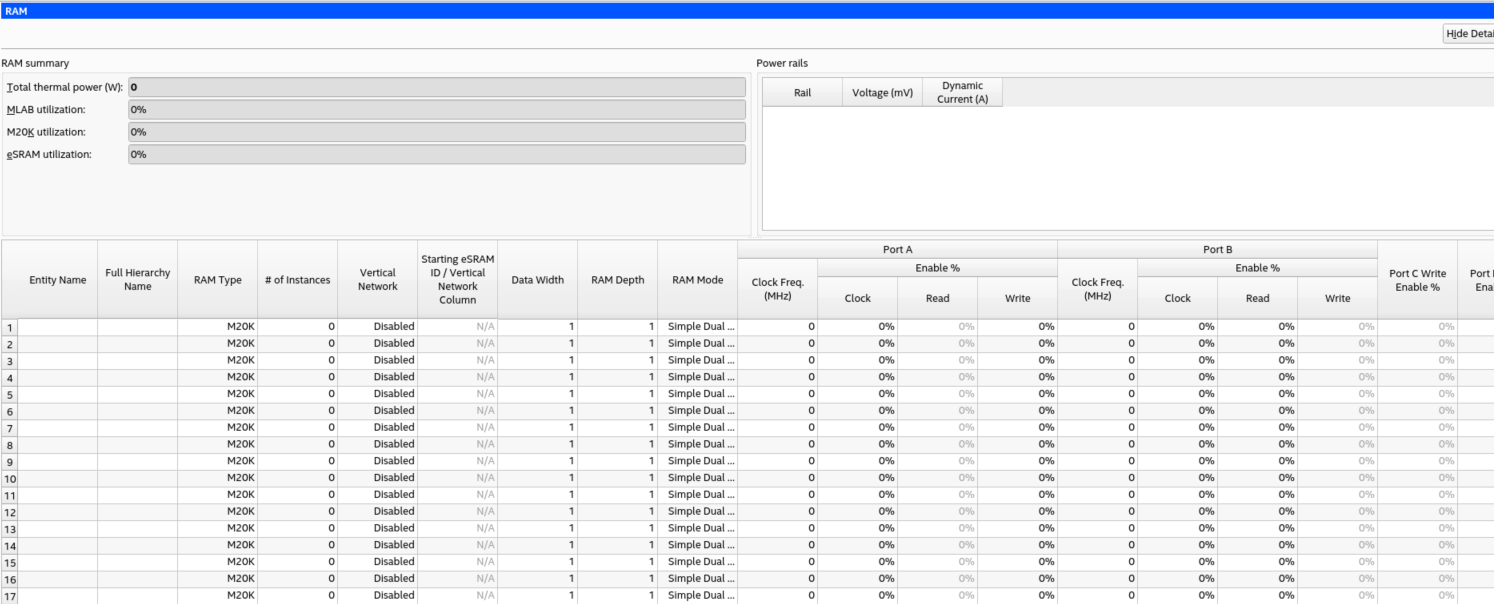The image size is (1494, 604).
Task: Select the Full Hierarchy Name column header
Action: tap(138, 280)
